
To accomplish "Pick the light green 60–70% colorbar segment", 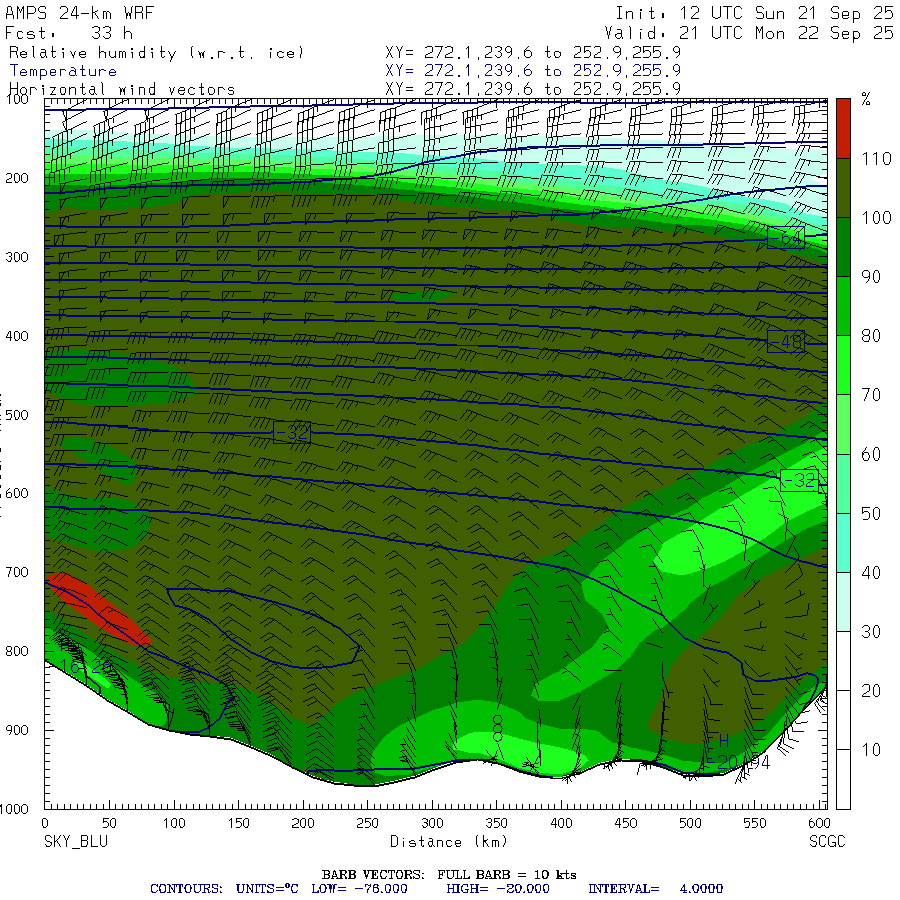I will click(843, 424).
